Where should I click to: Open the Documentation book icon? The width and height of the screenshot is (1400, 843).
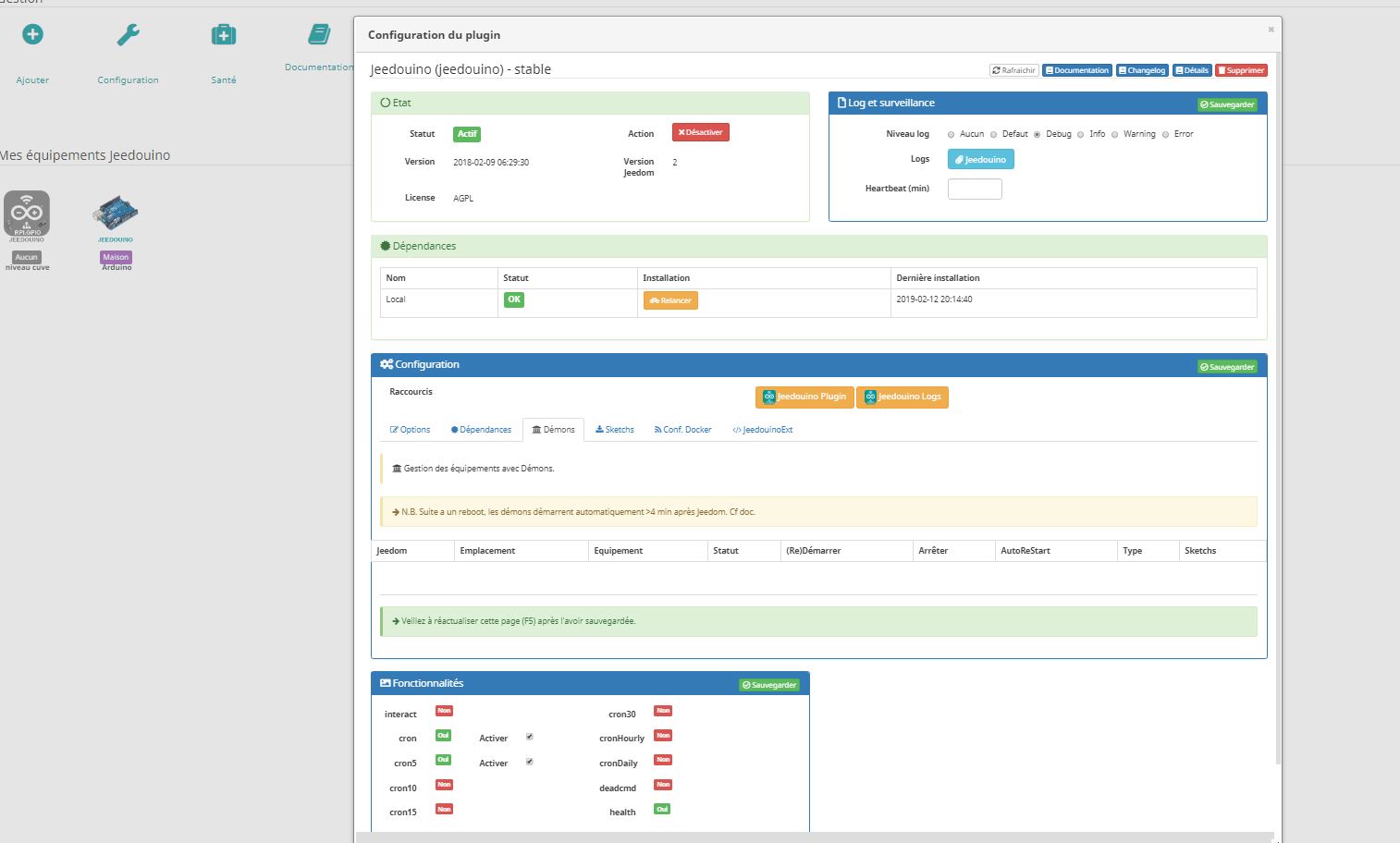pyautogui.click(x=319, y=35)
